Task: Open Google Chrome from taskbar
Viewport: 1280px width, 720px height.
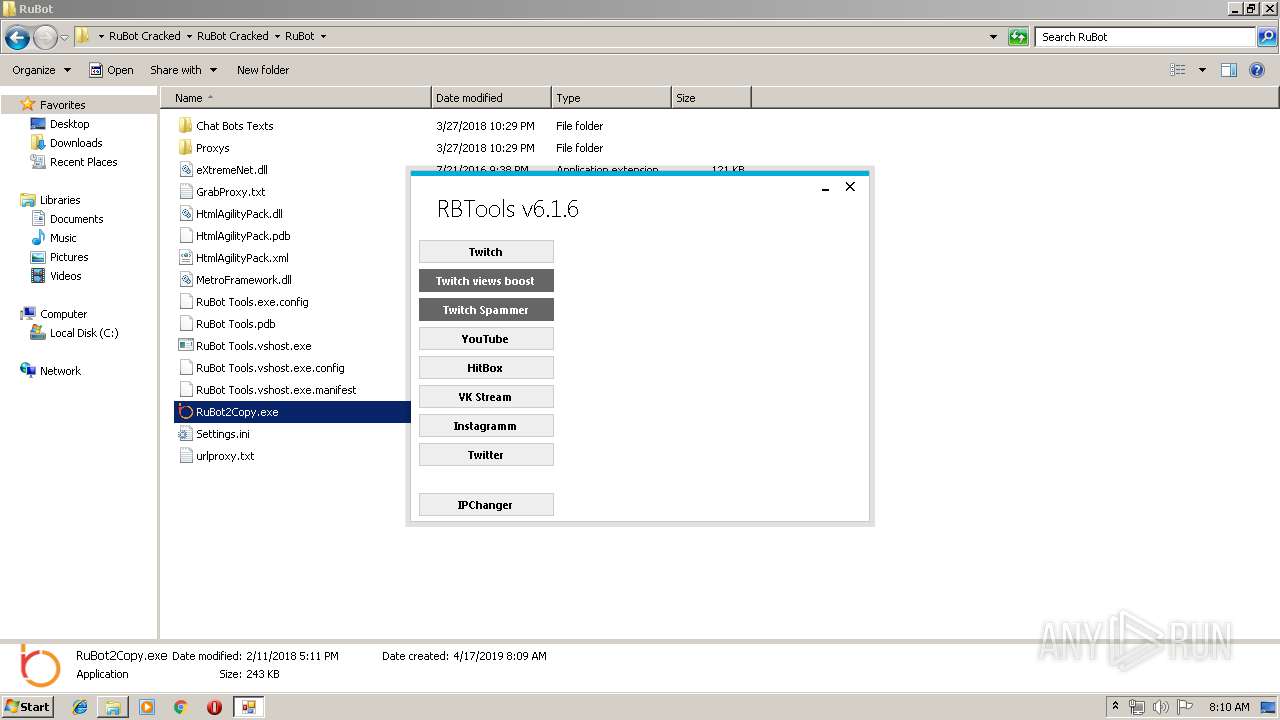Action: click(180, 707)
